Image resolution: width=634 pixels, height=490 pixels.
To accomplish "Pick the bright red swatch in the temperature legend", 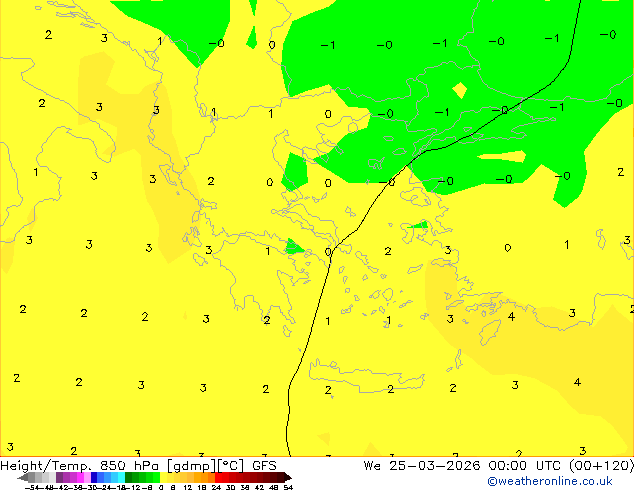I will (218, 478).
